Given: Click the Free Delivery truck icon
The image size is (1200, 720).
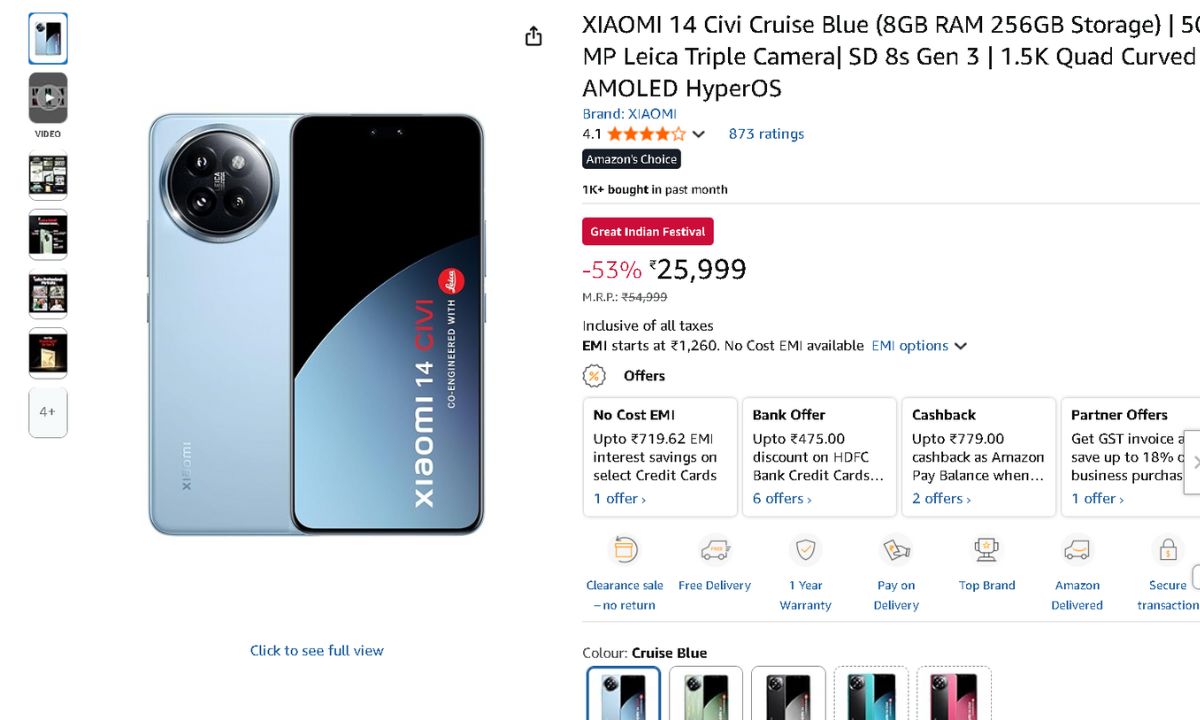Looking at the screenshot, I should pos(714,550).
